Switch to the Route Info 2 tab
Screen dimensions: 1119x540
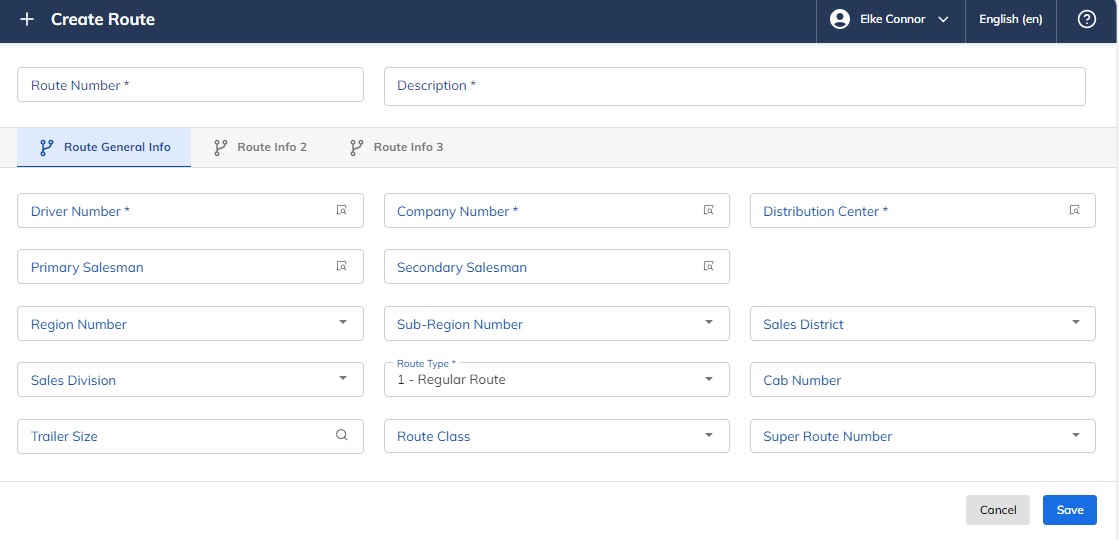(260, 148)
